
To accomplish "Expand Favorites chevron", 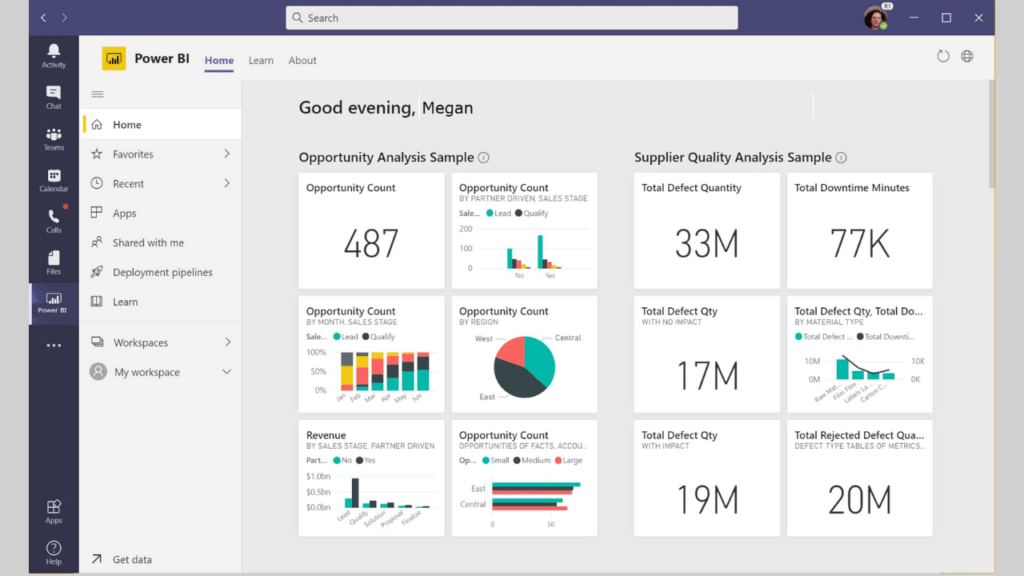I will click(x=227, y=153).
